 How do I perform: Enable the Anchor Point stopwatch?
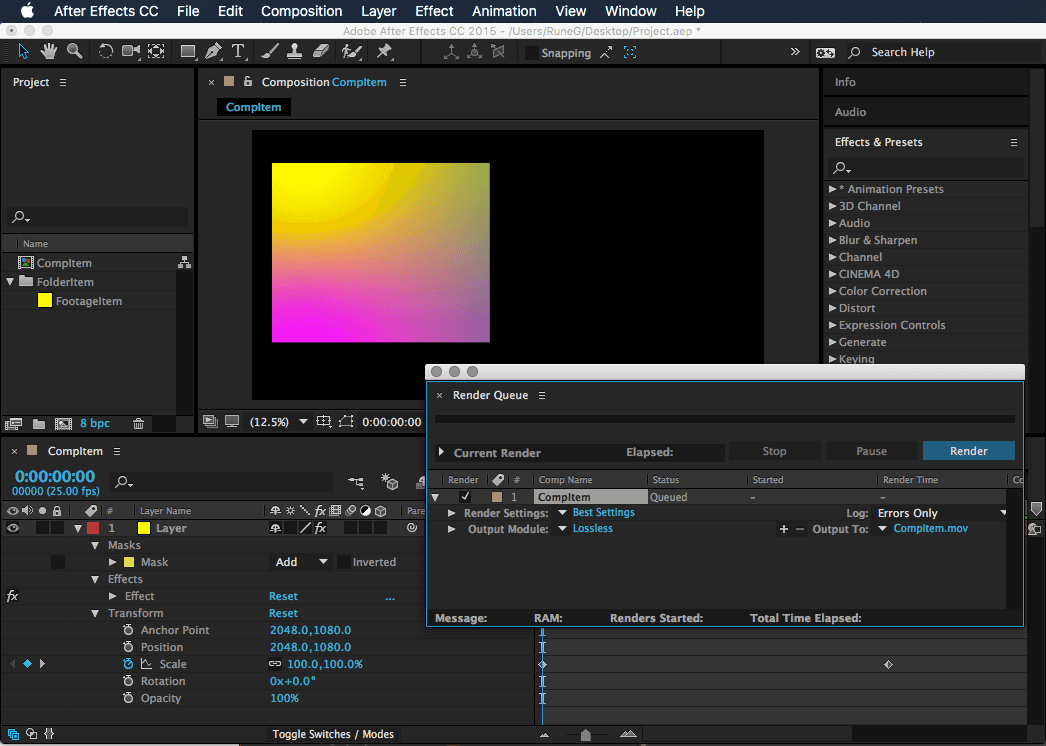tap(128, 630)
